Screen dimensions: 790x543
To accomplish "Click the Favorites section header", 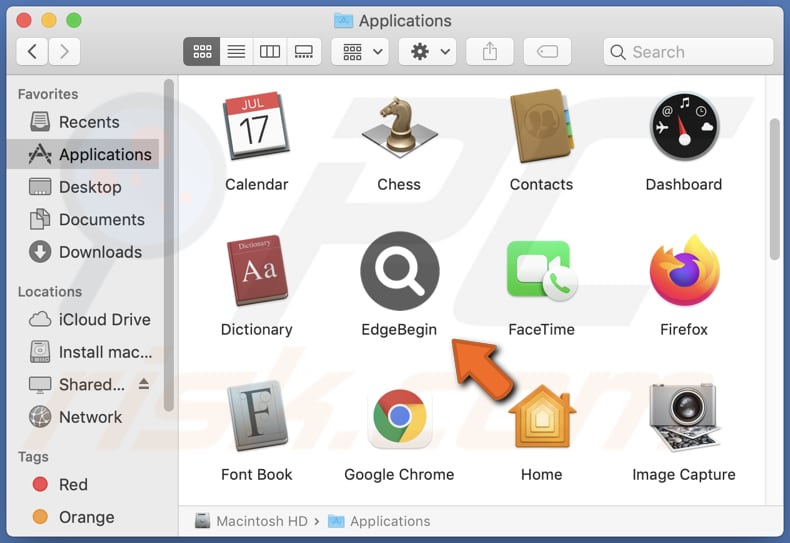I will [x=48, y=94].
